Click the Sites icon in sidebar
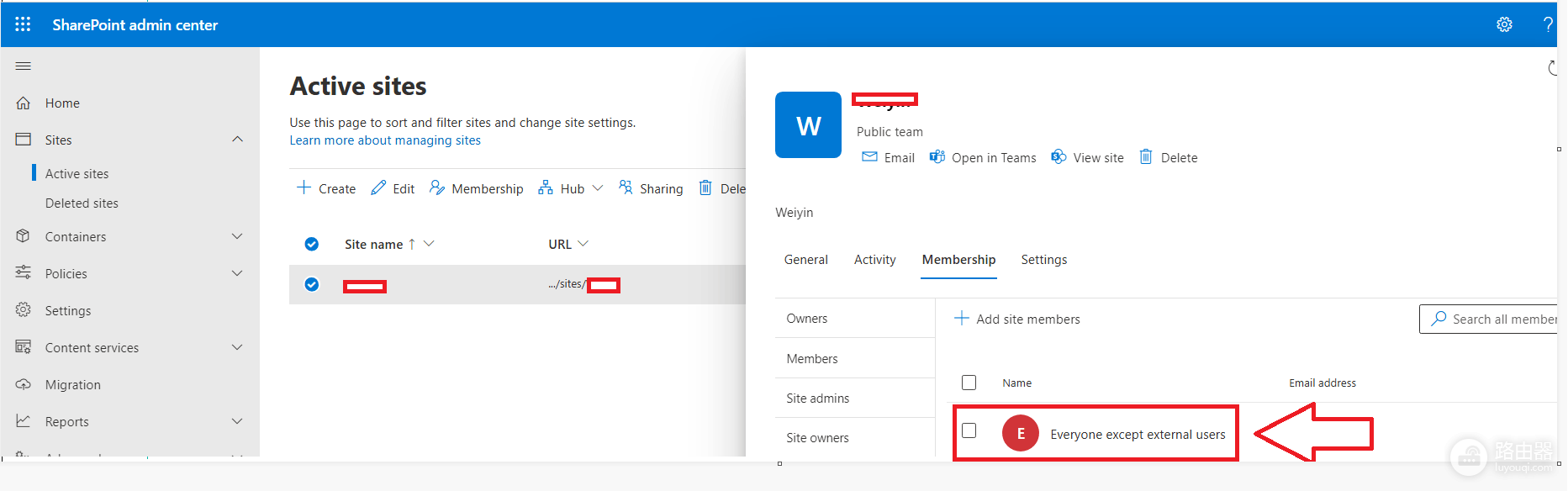Viewport: 1568px width, 491px height. 24,140
